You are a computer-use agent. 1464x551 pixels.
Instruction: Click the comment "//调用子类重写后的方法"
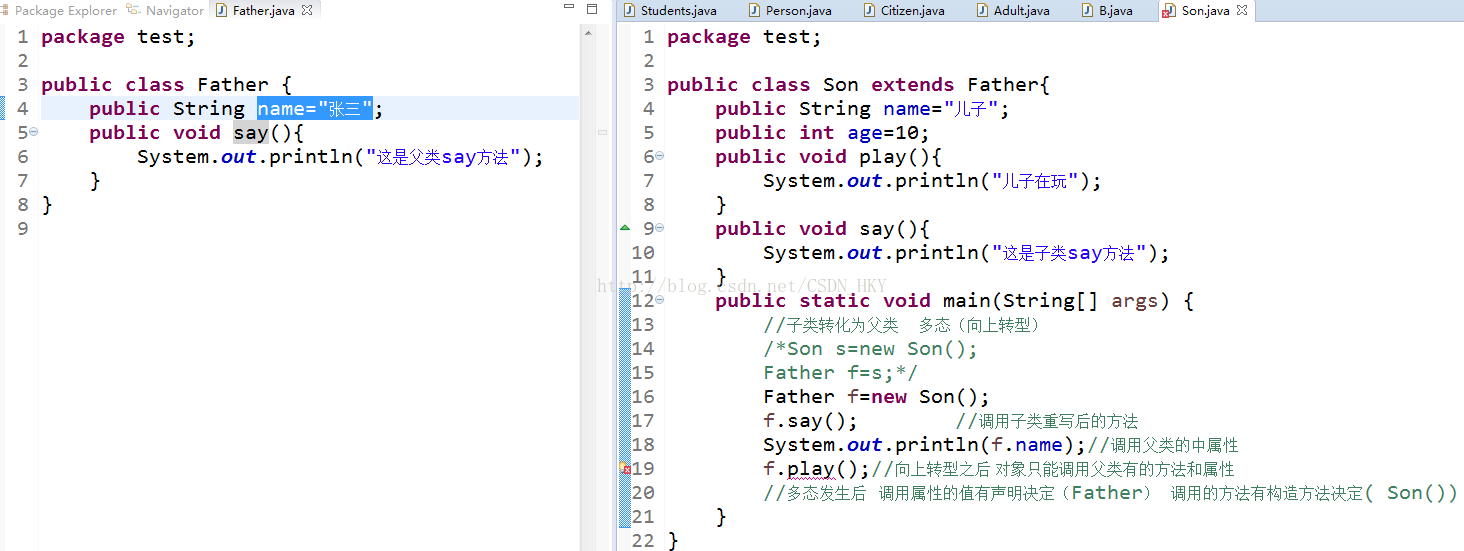[x=1047, y=421]
